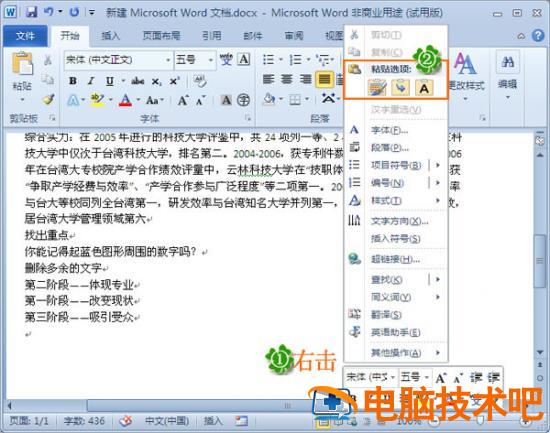
Task: Center text in paragraph group
Action: (x=287, y=80)
